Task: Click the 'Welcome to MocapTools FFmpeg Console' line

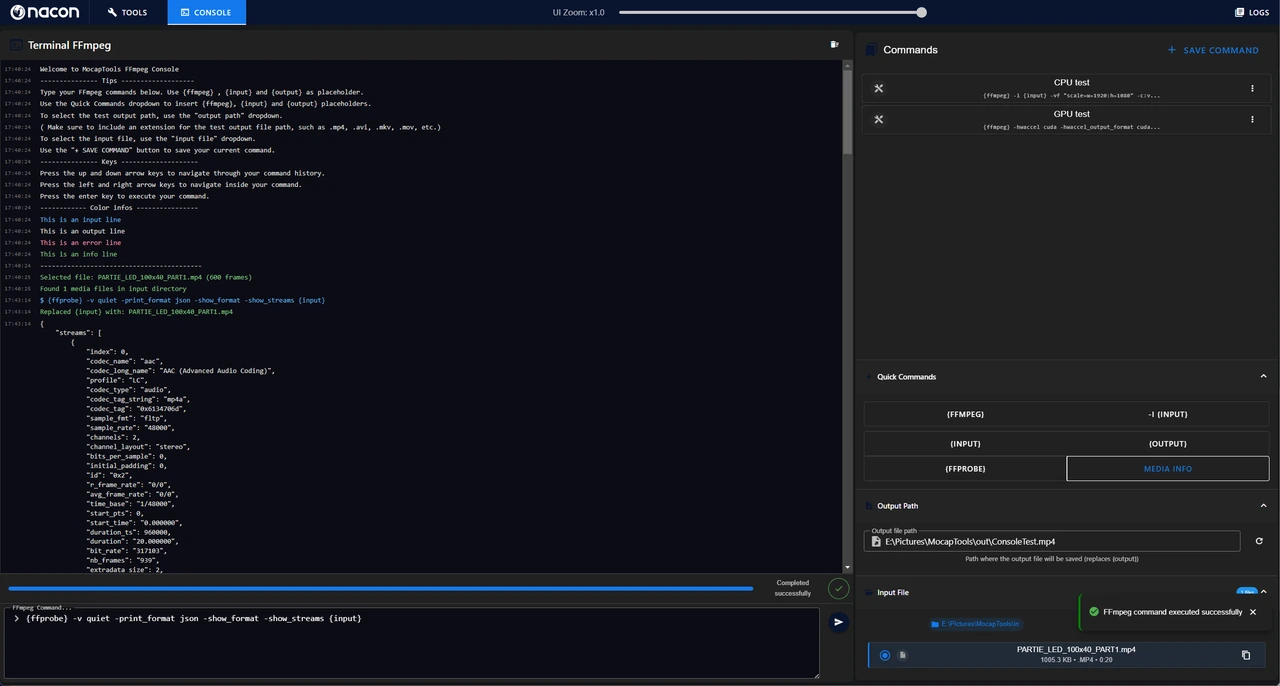Action: click(x=109, y=70)
